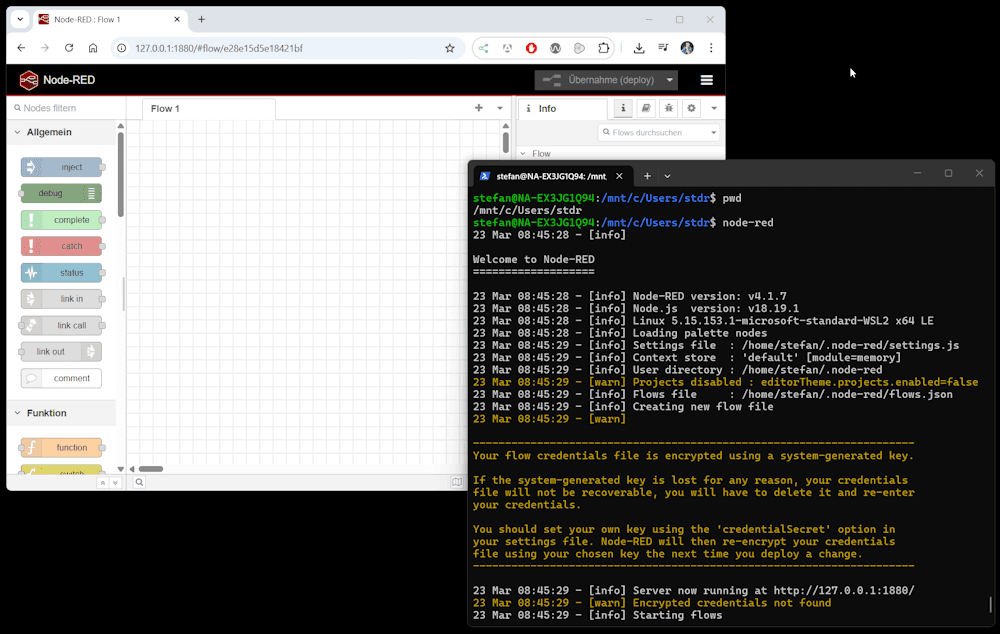1000x634 pixels.
Task: Collapse the Flow section in Info panel
Action: (x=524, y=153)
